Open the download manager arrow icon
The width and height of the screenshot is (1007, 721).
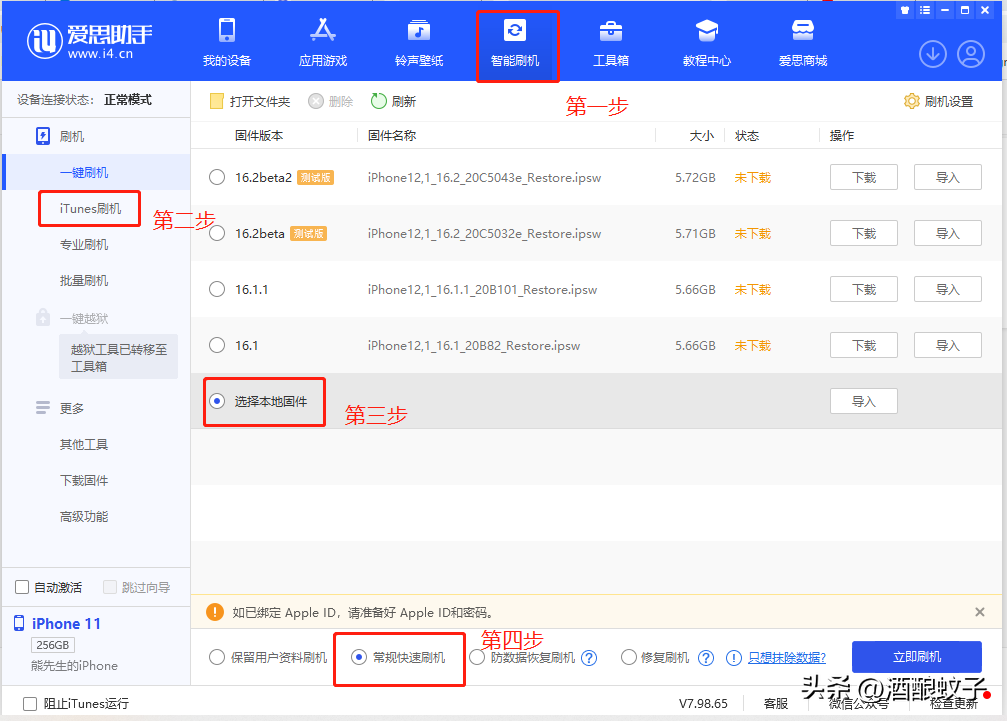(x=933, y=54)
